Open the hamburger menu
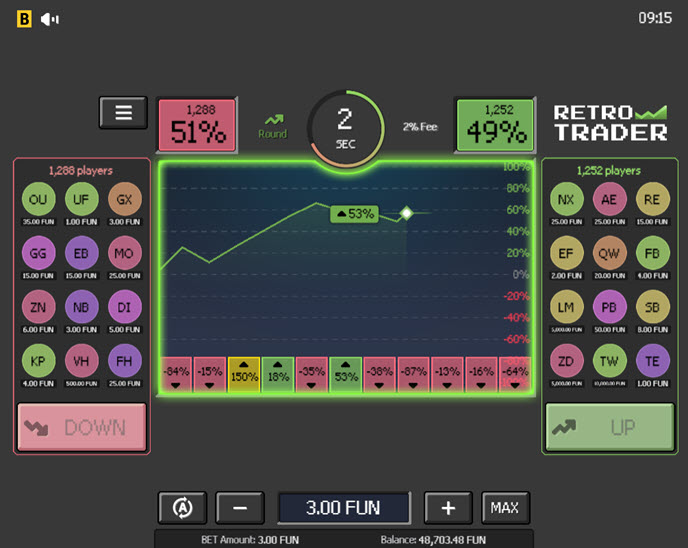Image resolution: width=688 pixels, height=548 pixels. pyautogui.click(x=123, y=112)
